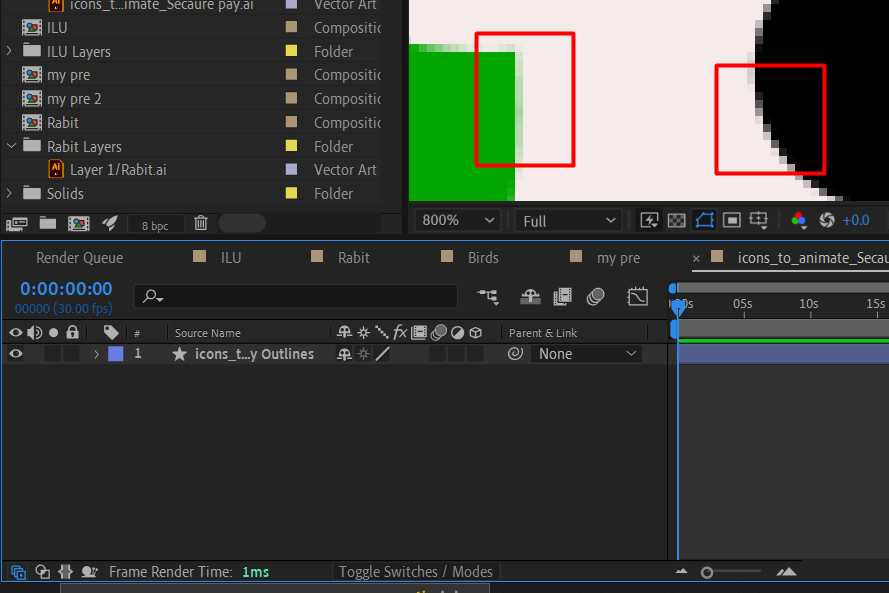The image size is (889, 593).
Task: Create a new composition from the Project panel
Action: click(x=79, y=222)
